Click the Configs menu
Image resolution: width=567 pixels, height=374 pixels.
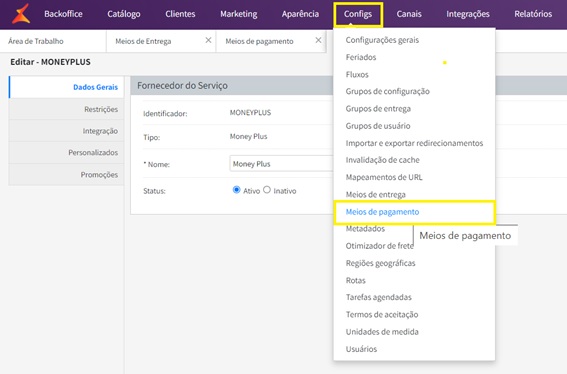358,14
